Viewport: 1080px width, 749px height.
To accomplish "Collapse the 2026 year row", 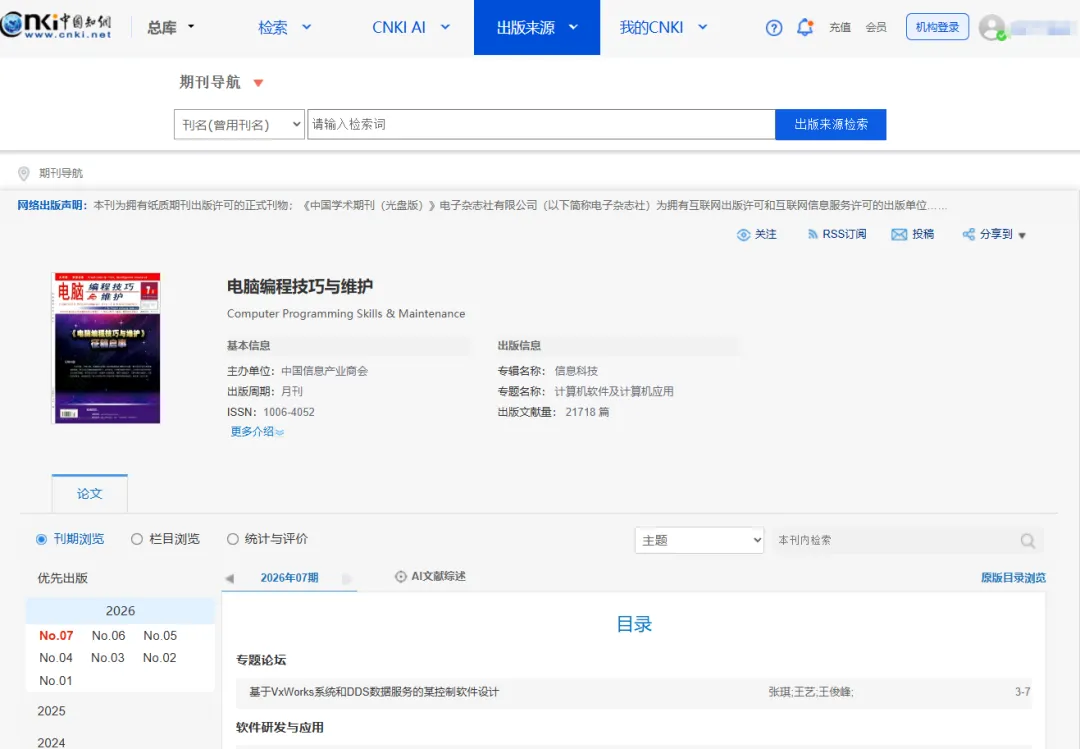I will (121, 611).
